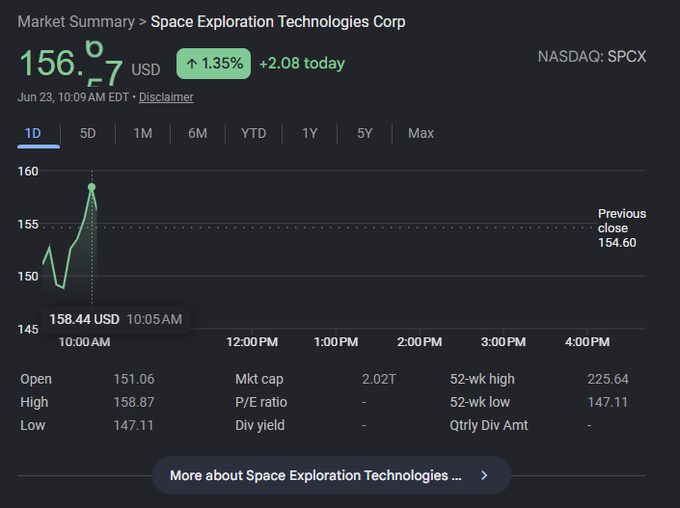Click the green chart point marker
680x508 pixels.
click(x=92, y=187)
